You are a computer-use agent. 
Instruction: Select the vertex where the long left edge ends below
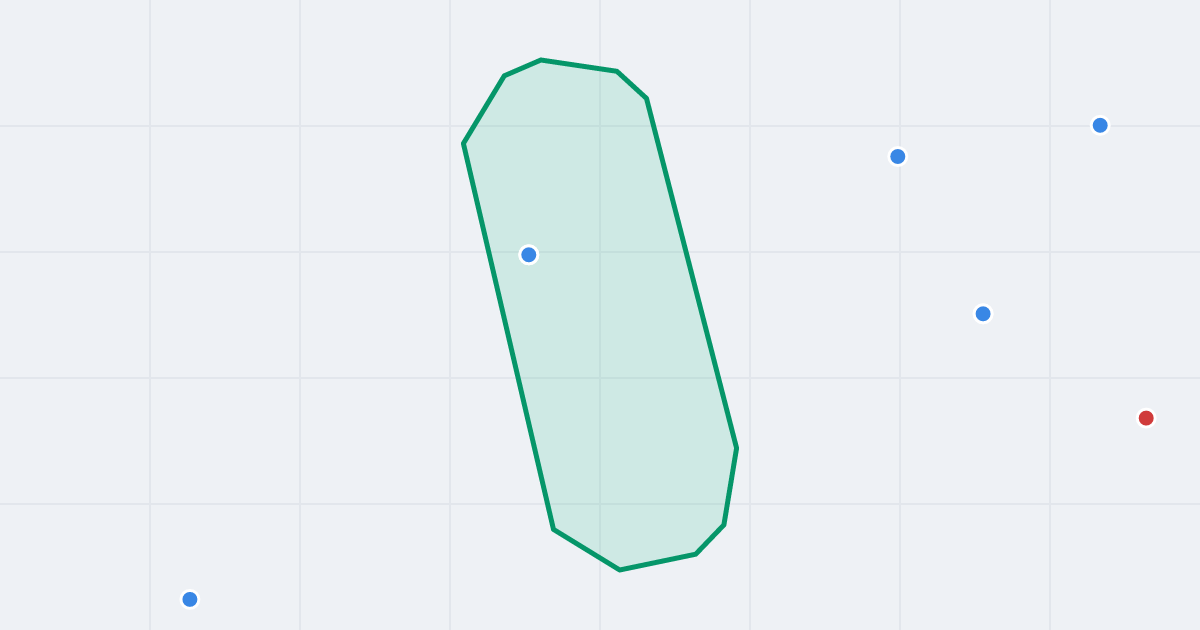click(553, 529)
